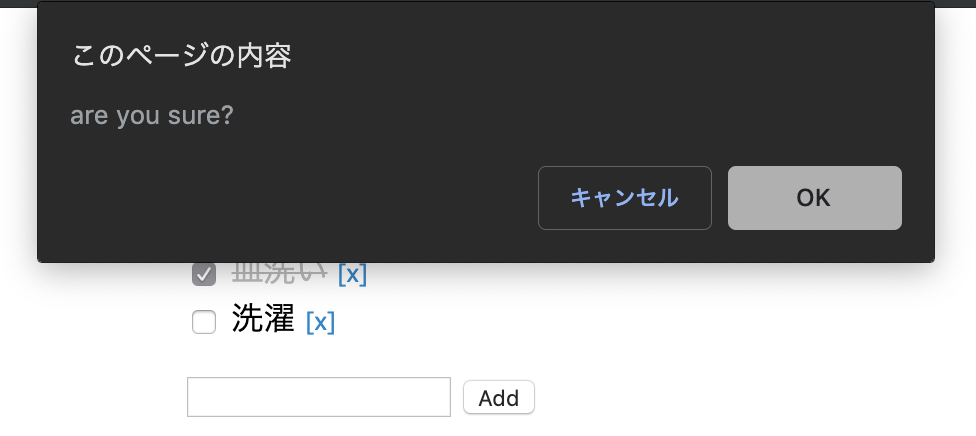Delete the 洗濯 item via its [x]

pos(320,322)
